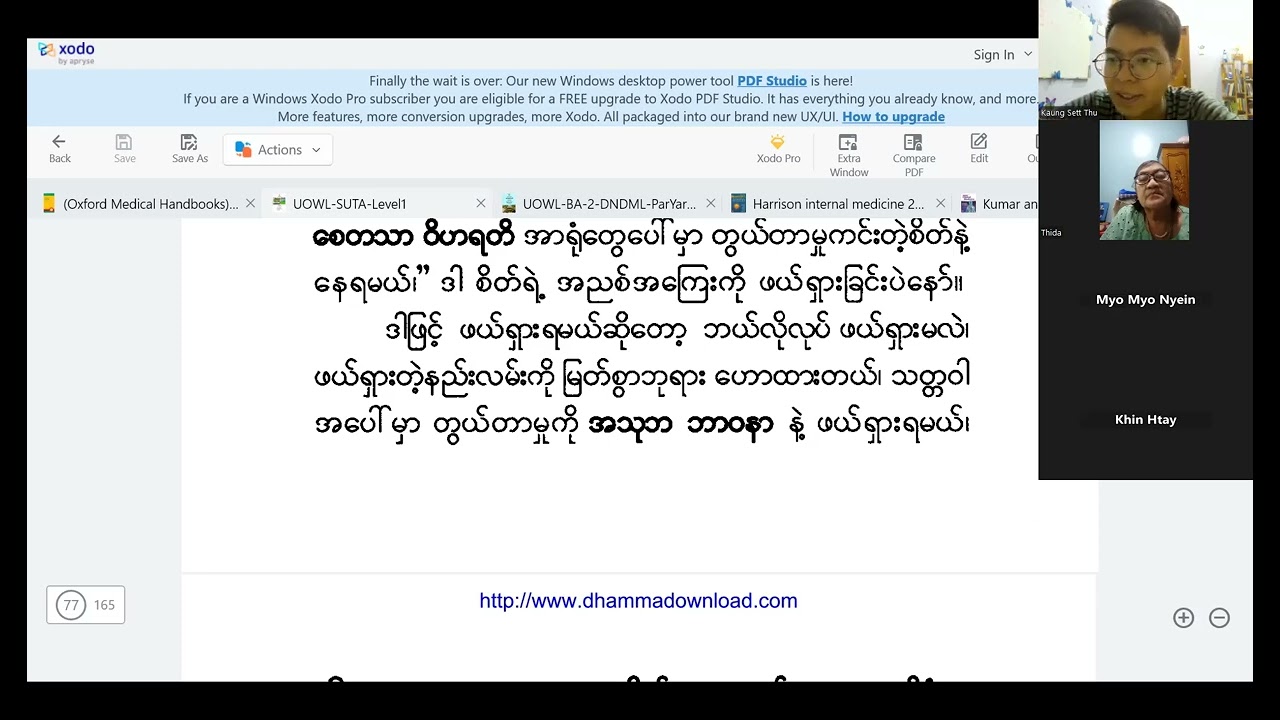1280x720 pixels.
Task: Open the Sign In dropdown
Action: (1003, 55)
